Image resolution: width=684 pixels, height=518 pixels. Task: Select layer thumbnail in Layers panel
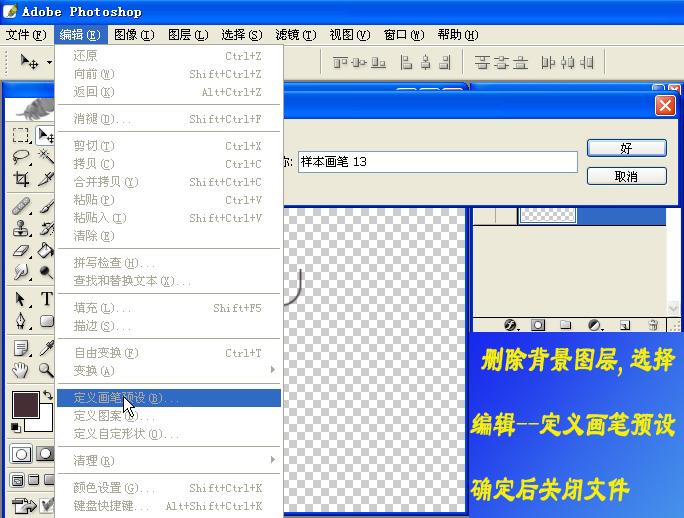[548, 216]
